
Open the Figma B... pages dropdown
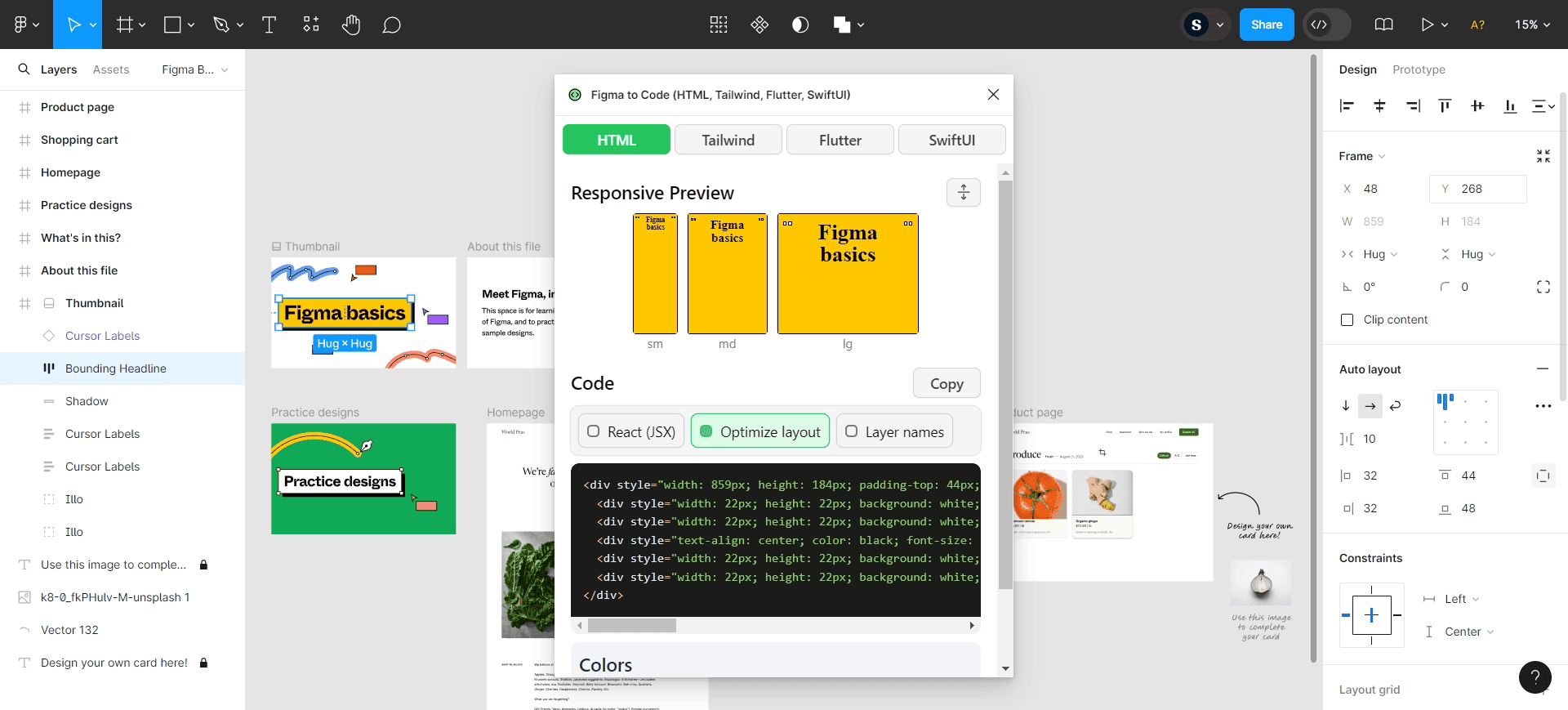click(194, 69)
